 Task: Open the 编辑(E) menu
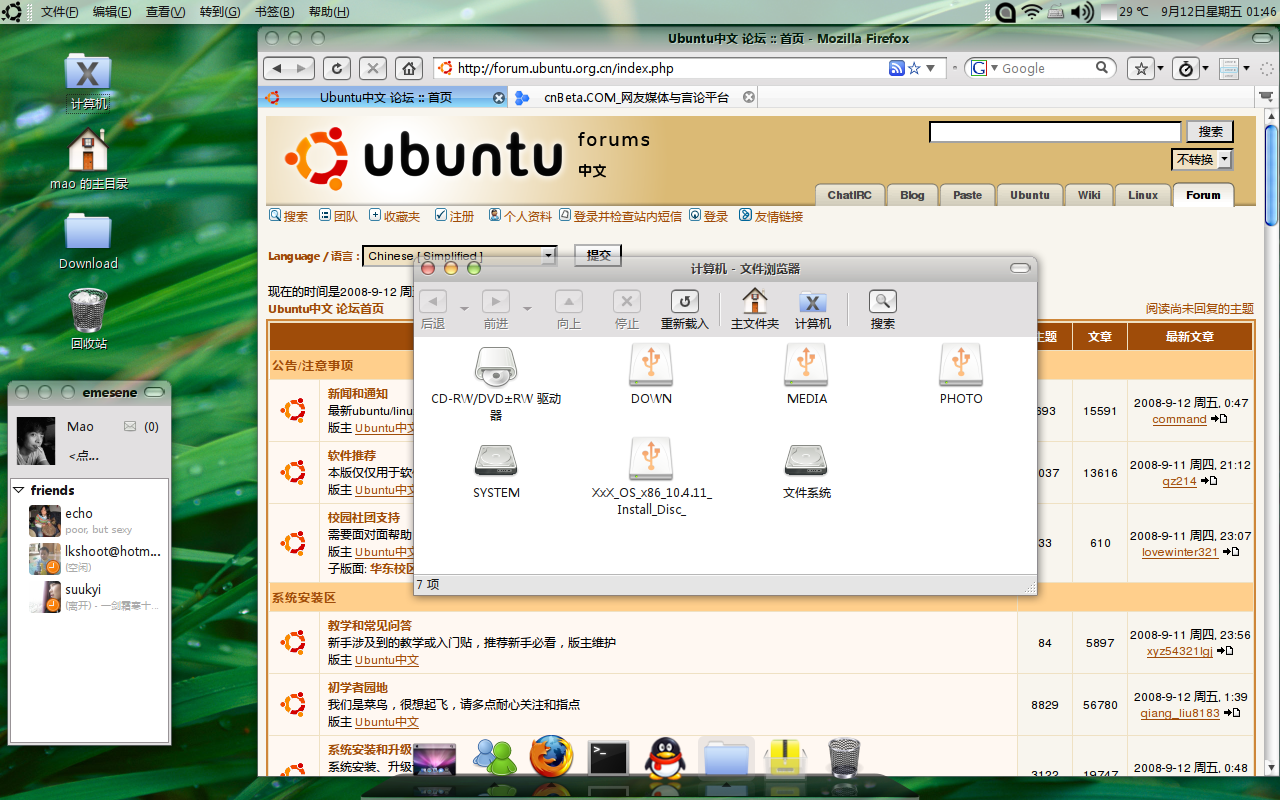[x=111, y=12]
